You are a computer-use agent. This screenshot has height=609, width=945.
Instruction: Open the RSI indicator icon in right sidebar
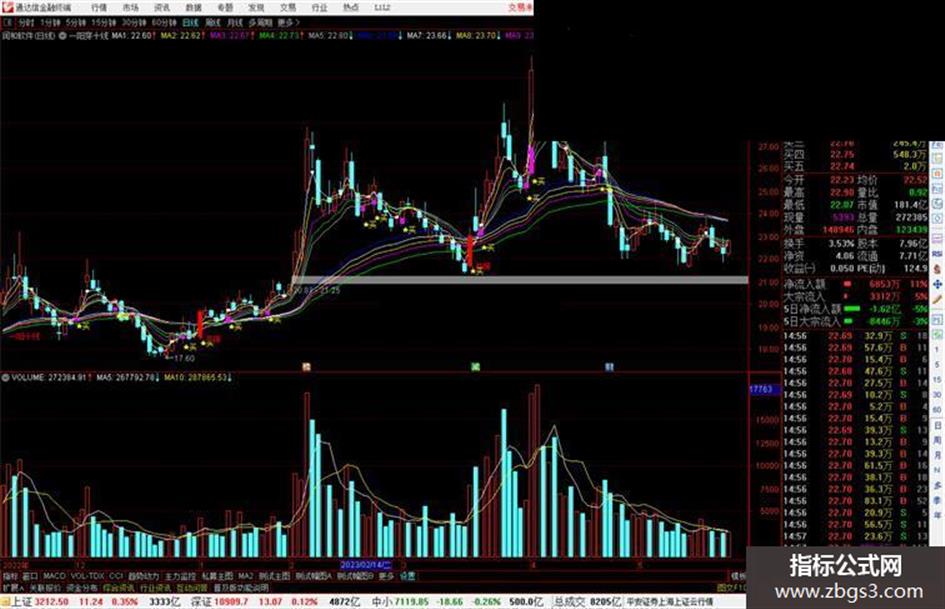(x=937, y=254)
